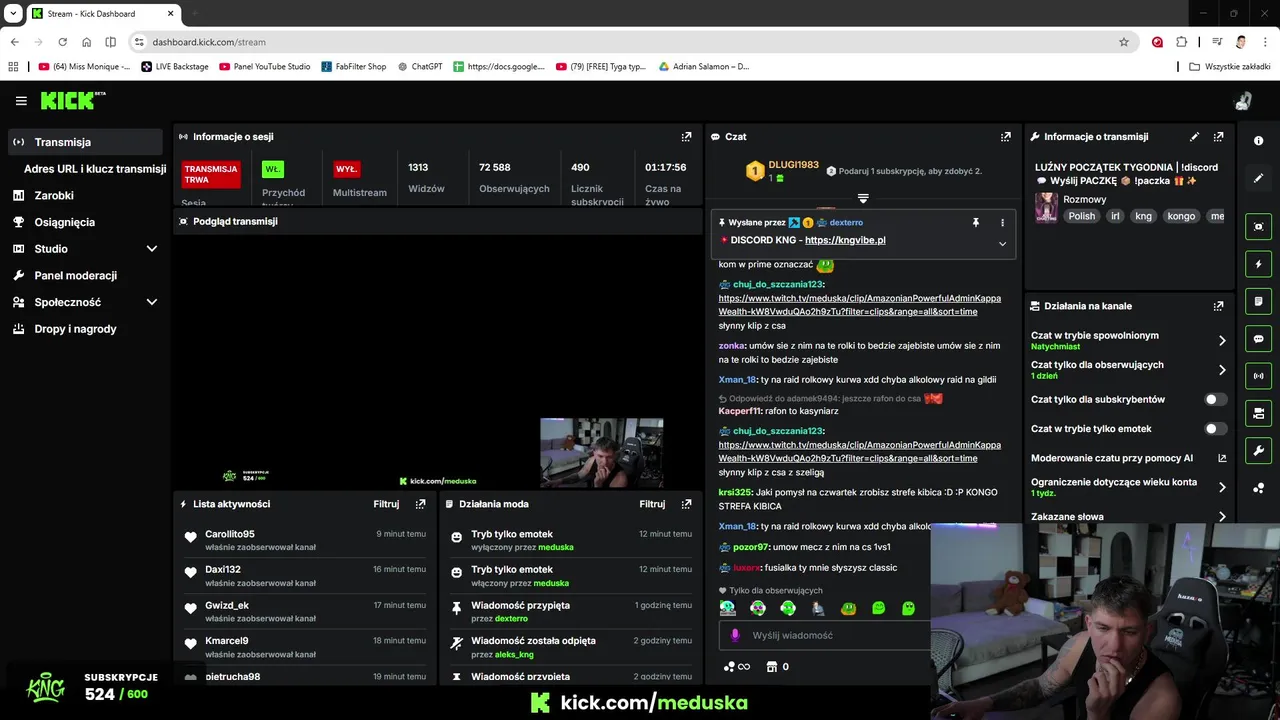Screen dimensions: 1280x720
Task: Edit stream info with the pencil icon
Action: tap(1194, 137)
